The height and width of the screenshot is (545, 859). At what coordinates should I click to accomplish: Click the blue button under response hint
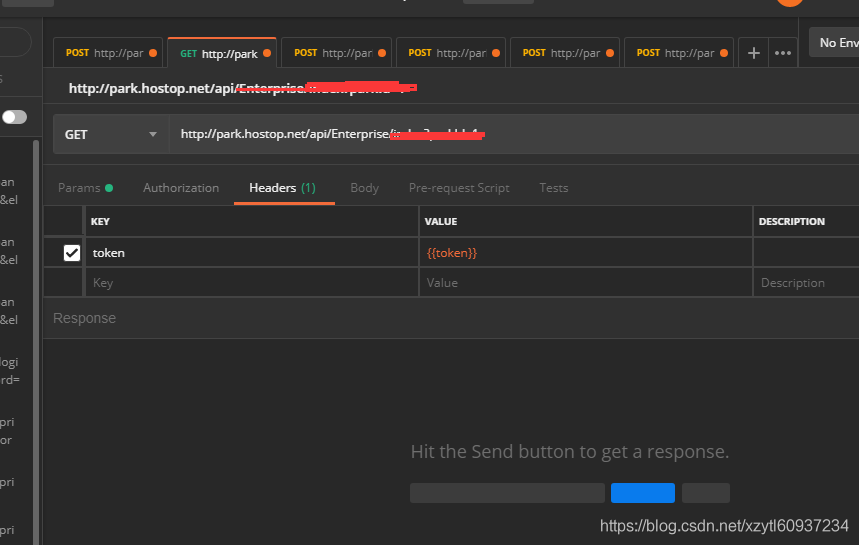coord(643,493)
